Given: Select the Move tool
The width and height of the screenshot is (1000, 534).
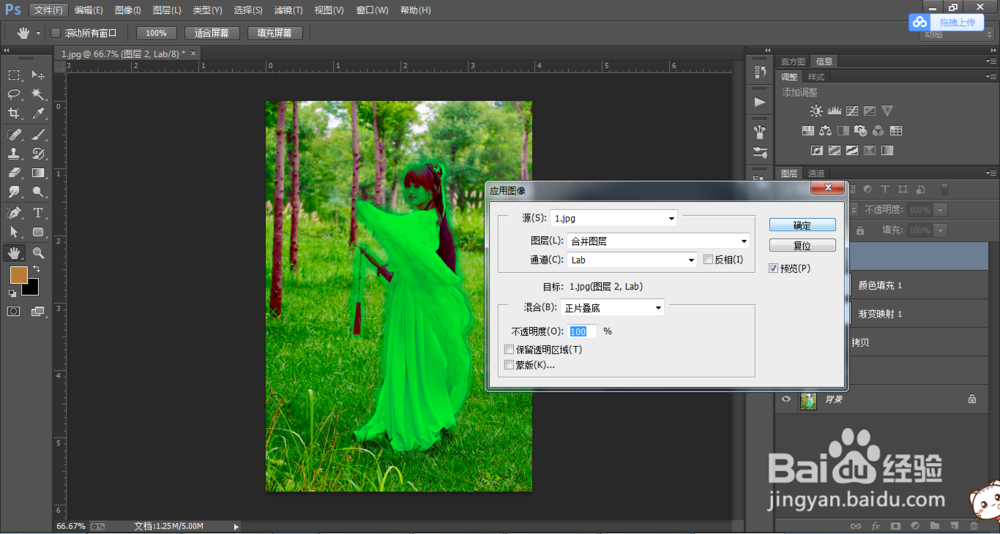Looking at the screenshot, I should click(x=38, y=75).
